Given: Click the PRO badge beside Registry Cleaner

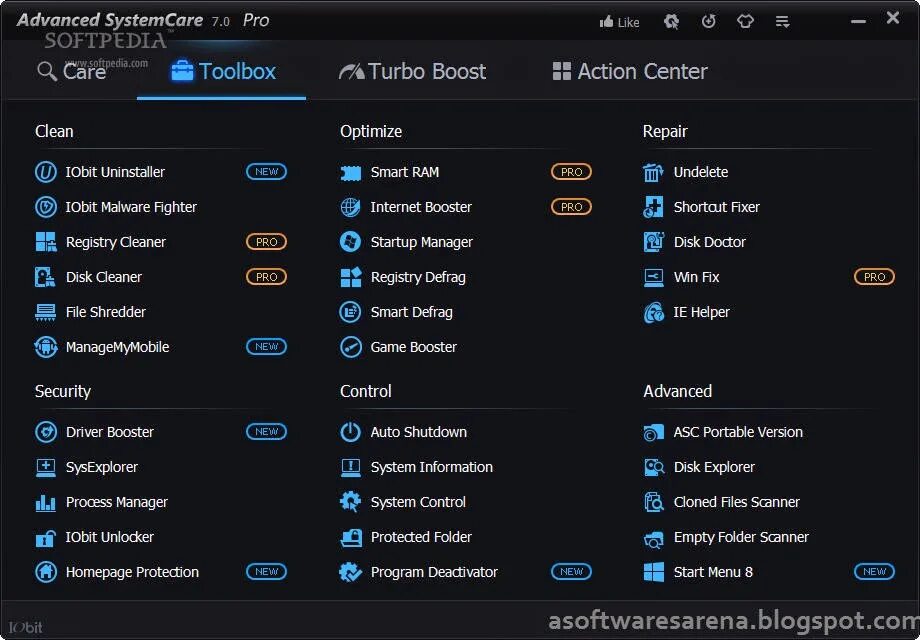Looking at the screenshot, I should pos(266,242).
